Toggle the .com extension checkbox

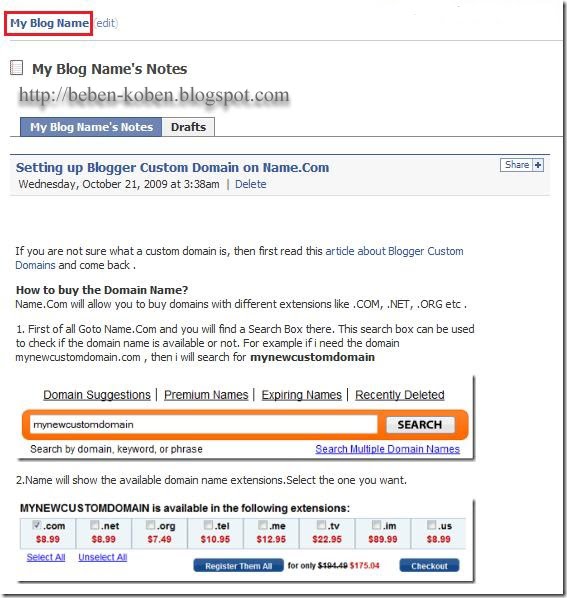[37, 525]
